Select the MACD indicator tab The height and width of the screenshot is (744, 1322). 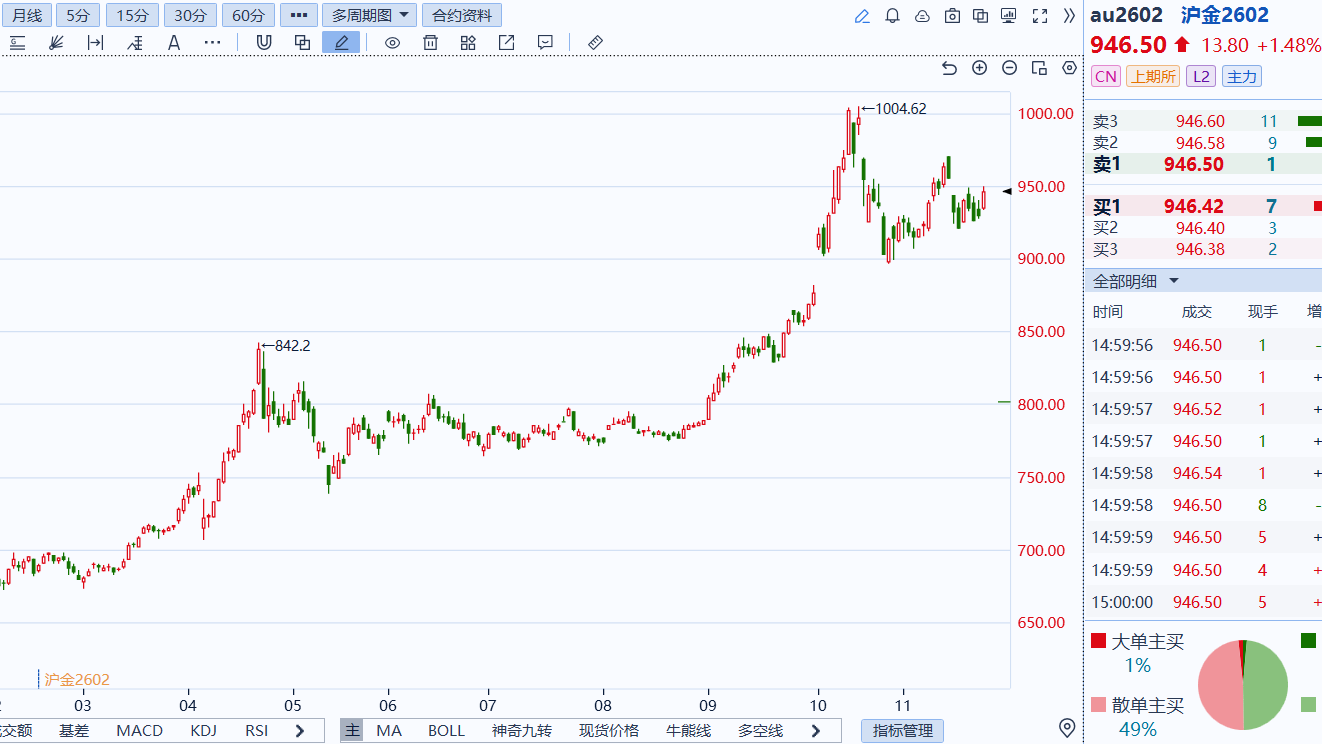[139, 731]
